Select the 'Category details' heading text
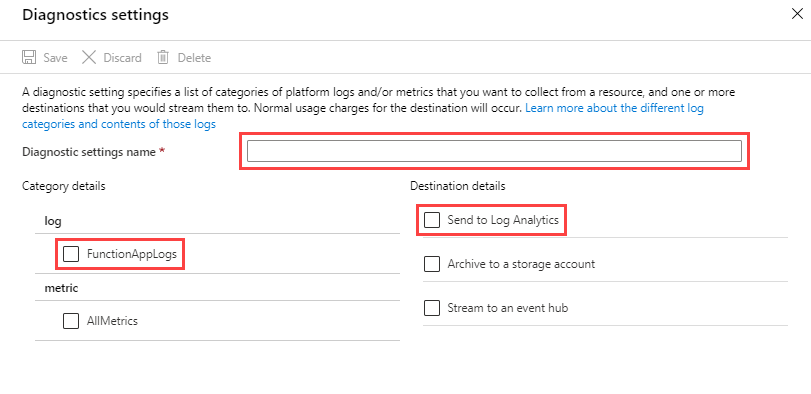 point(64,186)
